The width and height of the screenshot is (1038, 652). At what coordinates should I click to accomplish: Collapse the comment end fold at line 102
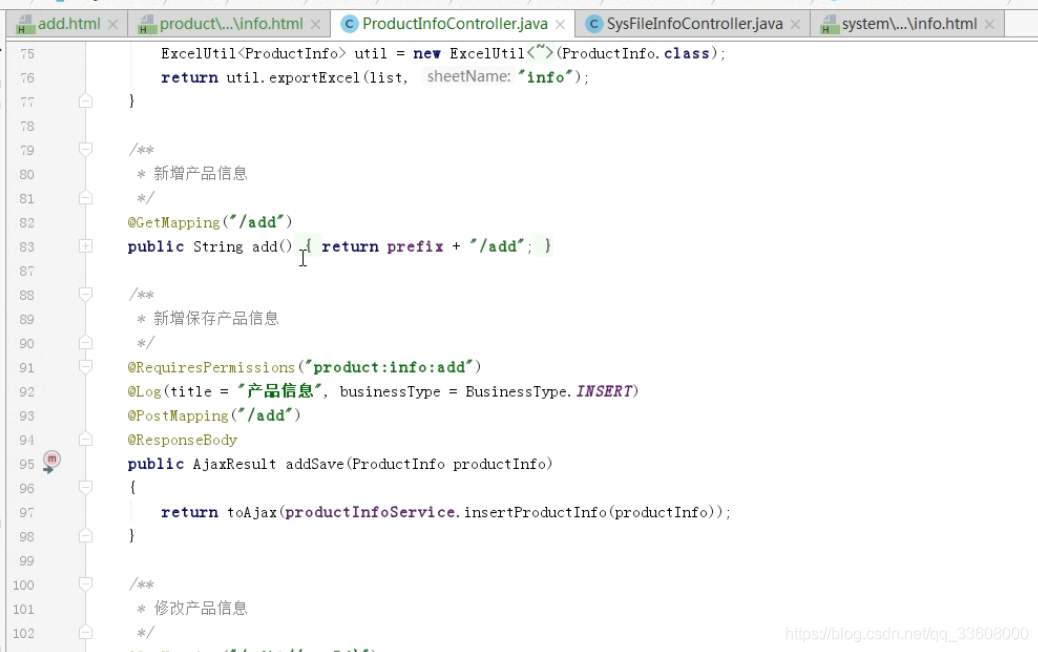pos(85,633)
